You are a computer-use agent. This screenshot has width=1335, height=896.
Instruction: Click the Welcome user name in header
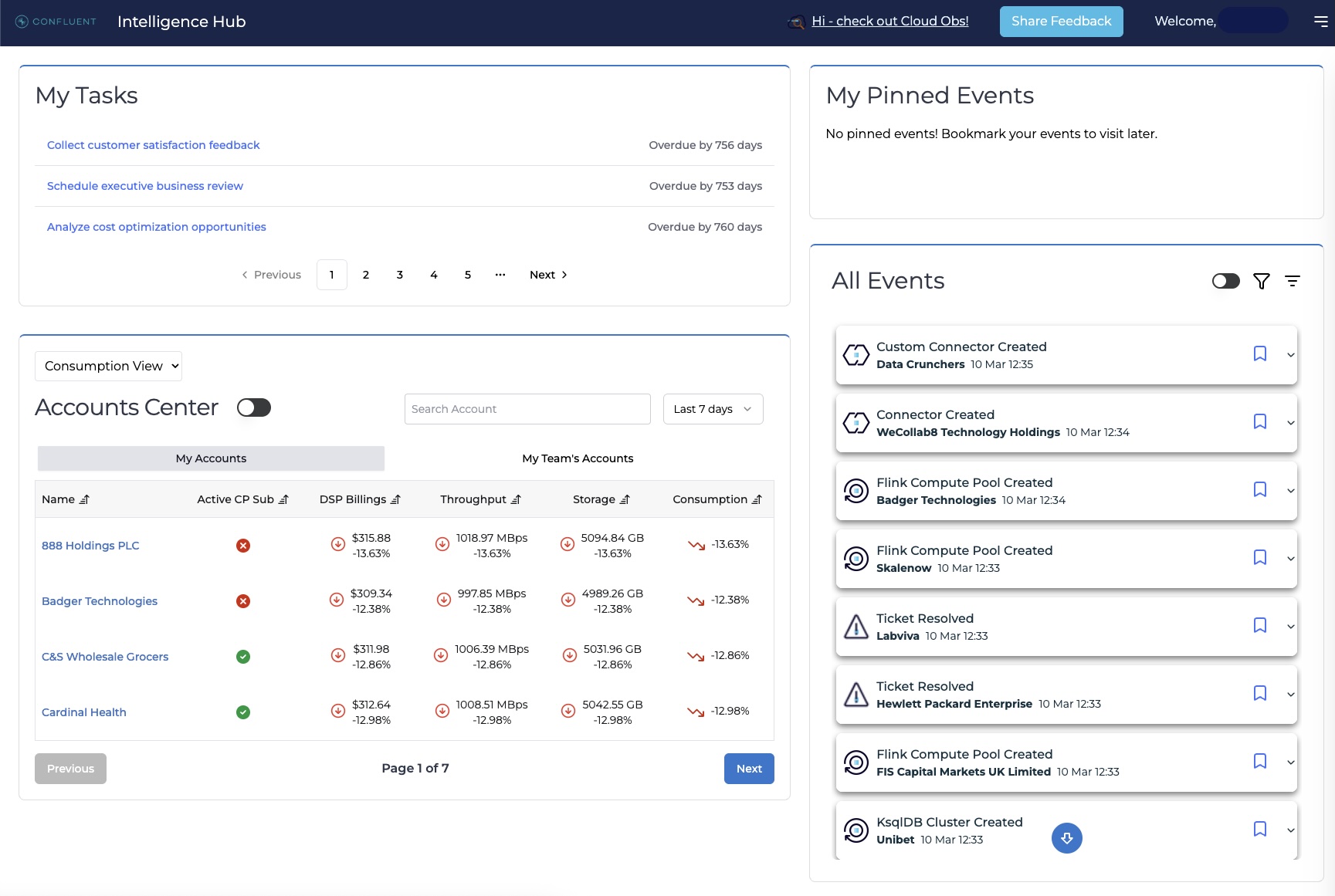click(x=1253, y=21)
